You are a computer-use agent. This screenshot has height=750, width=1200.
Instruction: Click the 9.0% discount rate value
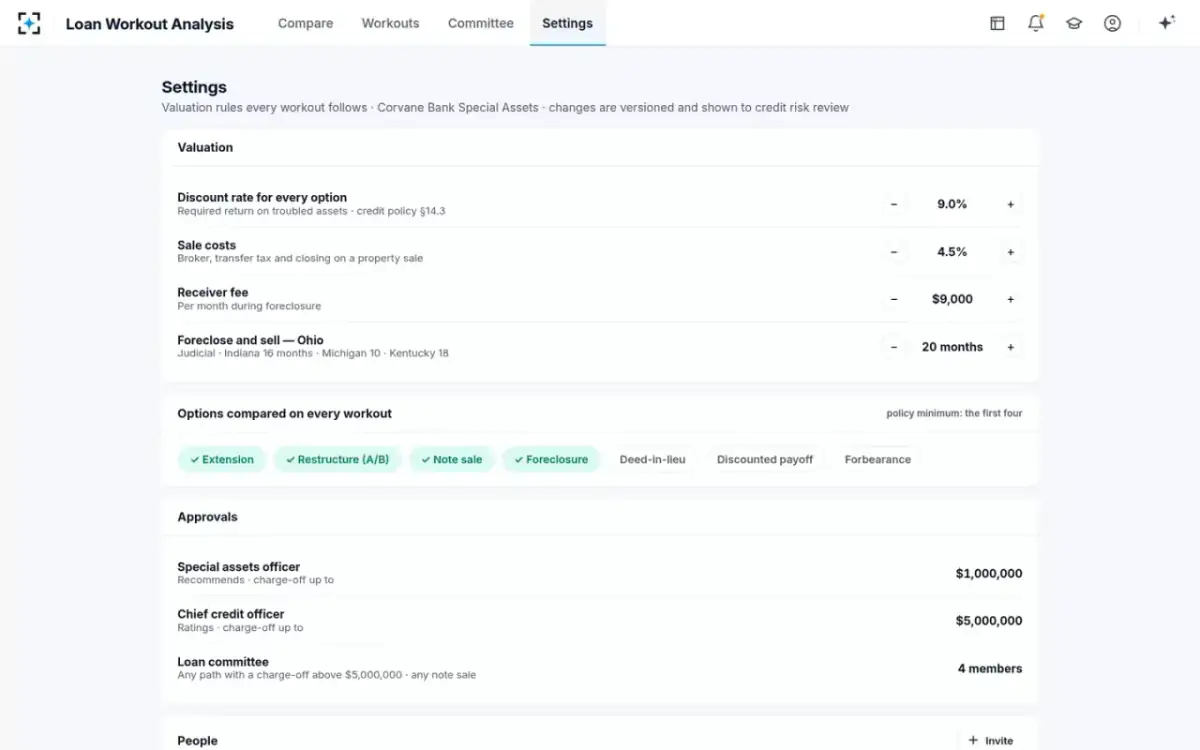952,204
